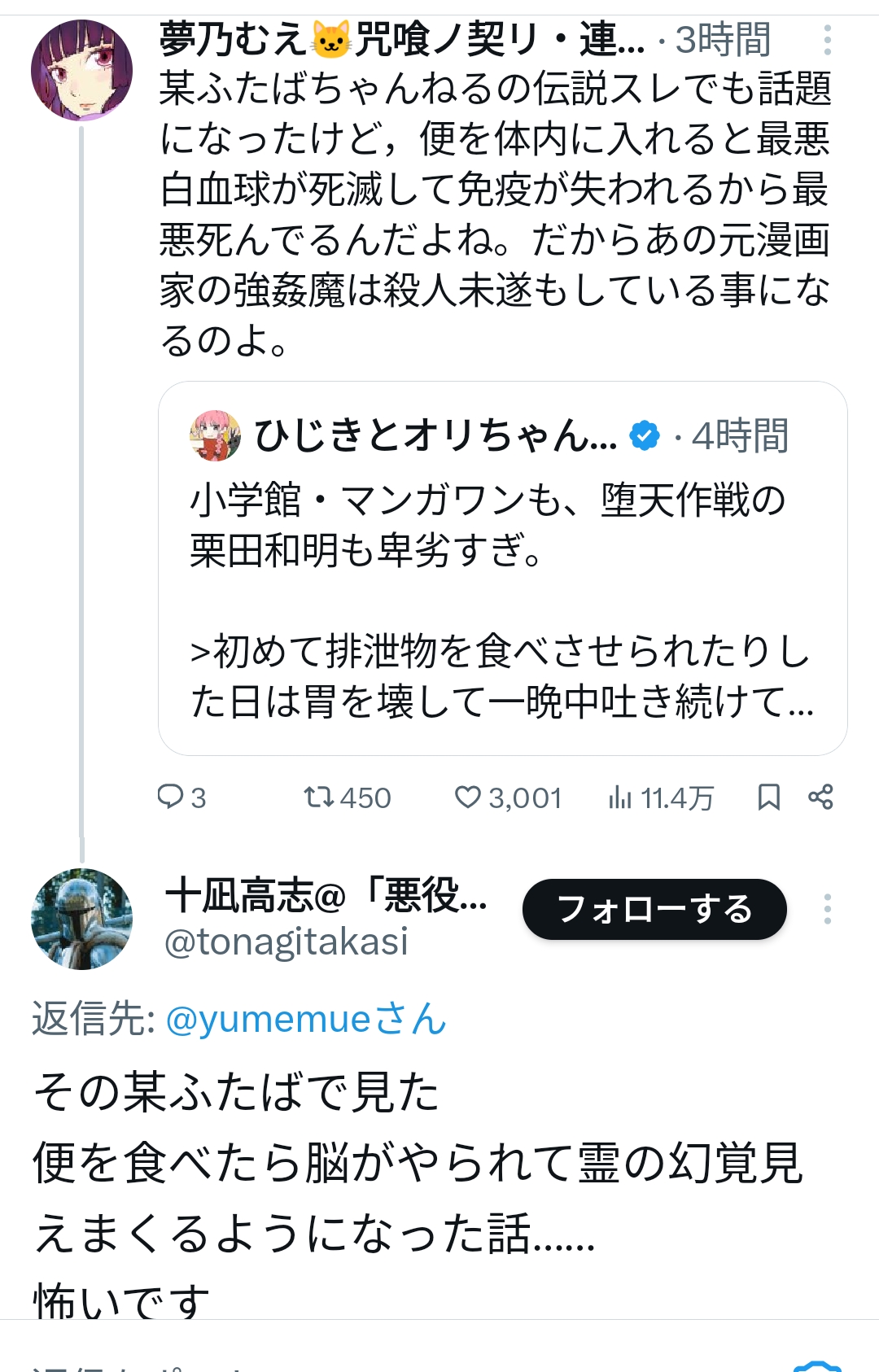The width and height of the screenshot is (879, 1372).
Task: Open 十凪高志 display name profile
Action: (326, 896)
